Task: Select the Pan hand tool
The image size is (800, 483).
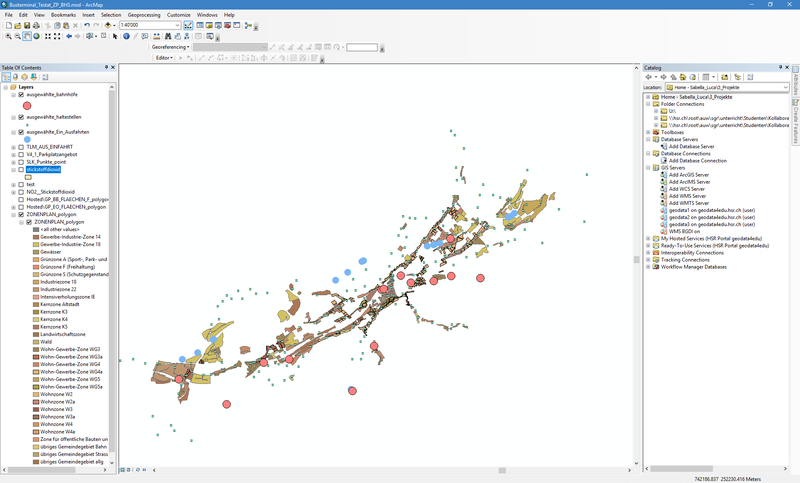Action: click(27, 36)
